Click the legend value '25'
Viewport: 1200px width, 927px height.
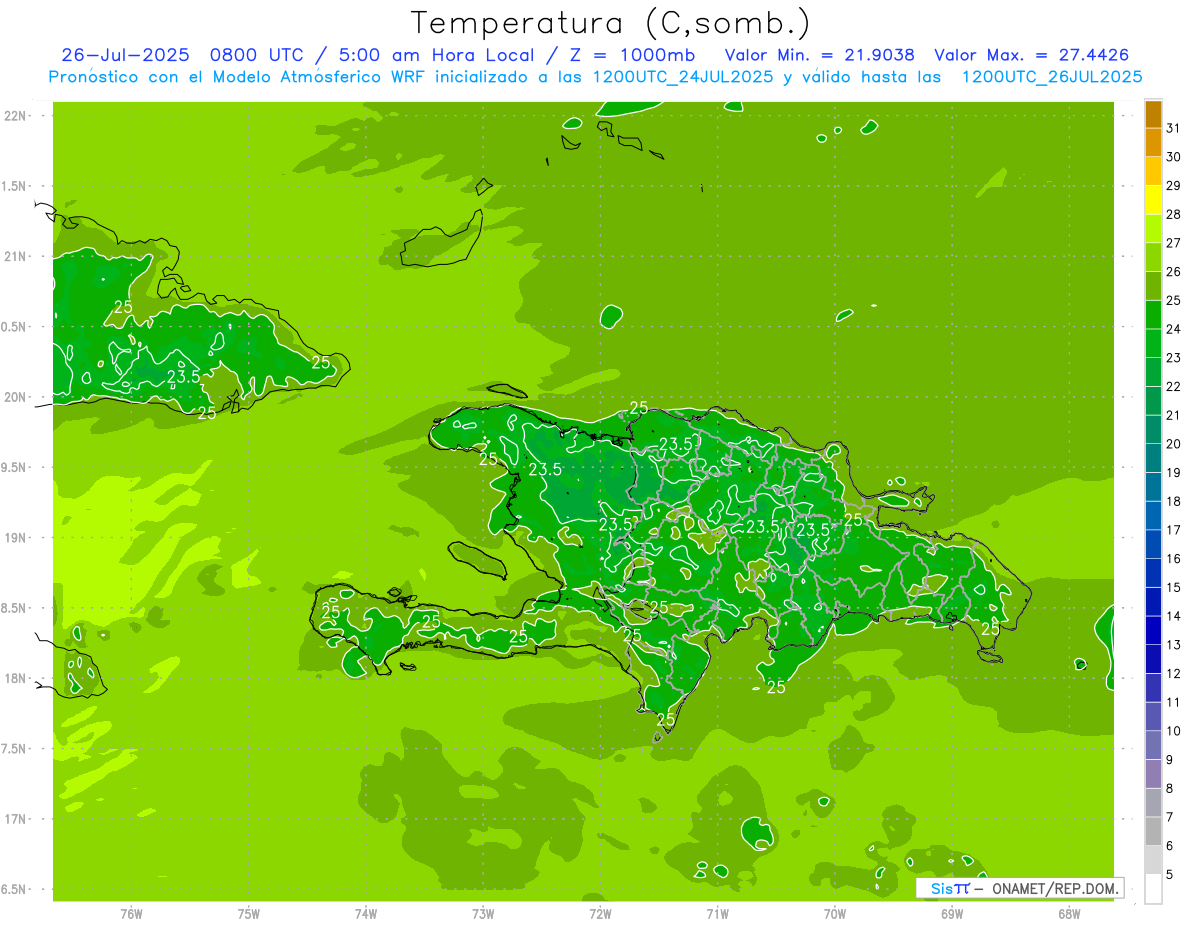1174,300
